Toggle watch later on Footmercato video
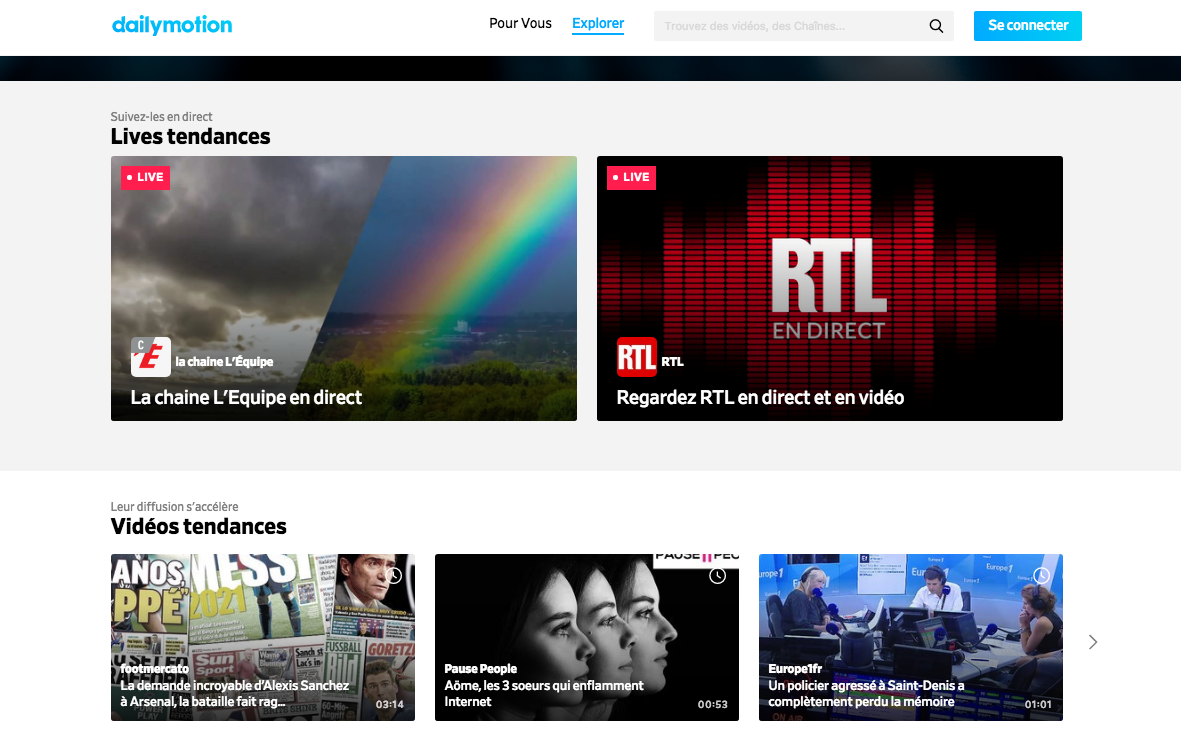The image size is (1181, 739). [x=394, y=576]
